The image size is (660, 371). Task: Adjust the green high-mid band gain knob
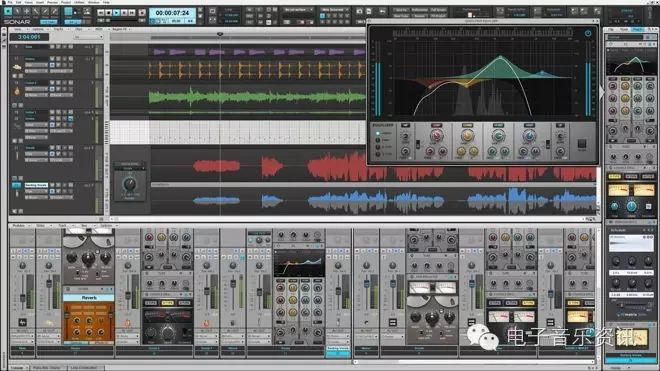tap(498, 136)
